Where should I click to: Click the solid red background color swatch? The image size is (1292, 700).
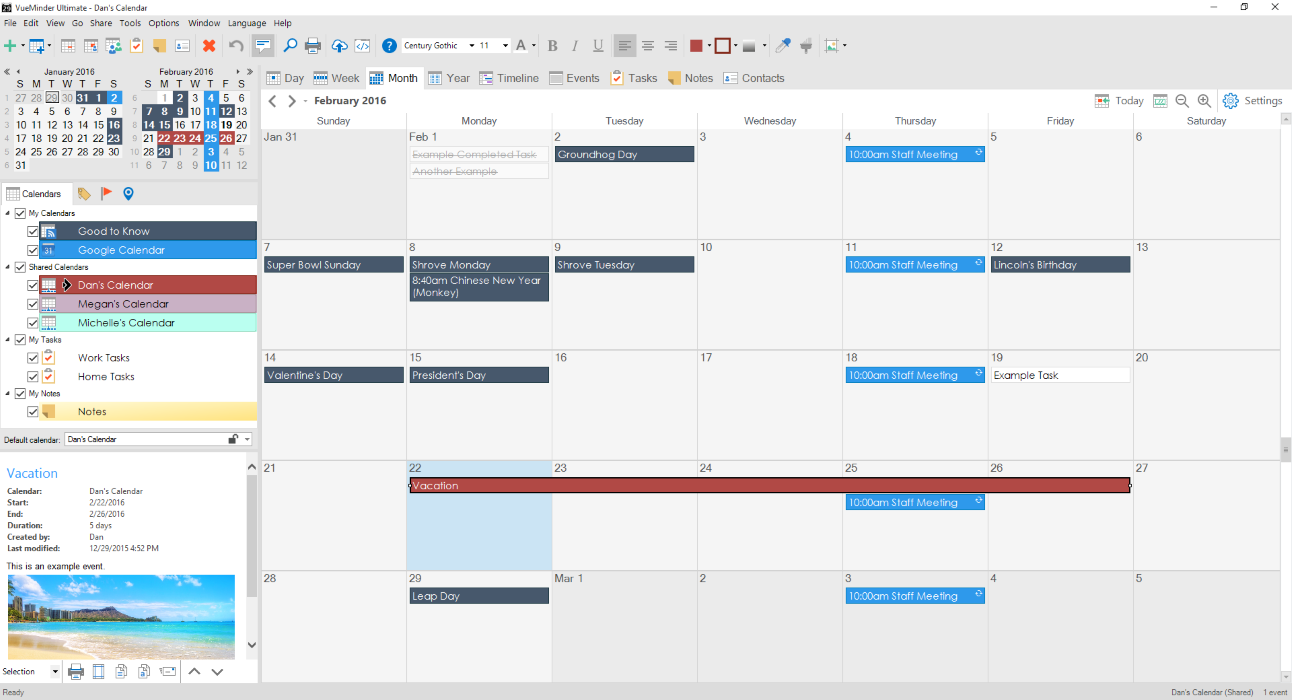696,45
